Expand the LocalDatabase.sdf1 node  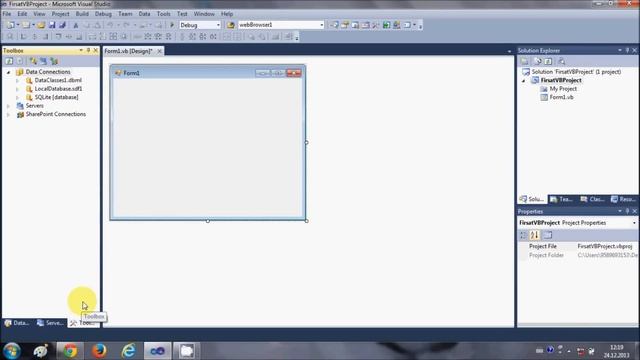coord(17,89)
